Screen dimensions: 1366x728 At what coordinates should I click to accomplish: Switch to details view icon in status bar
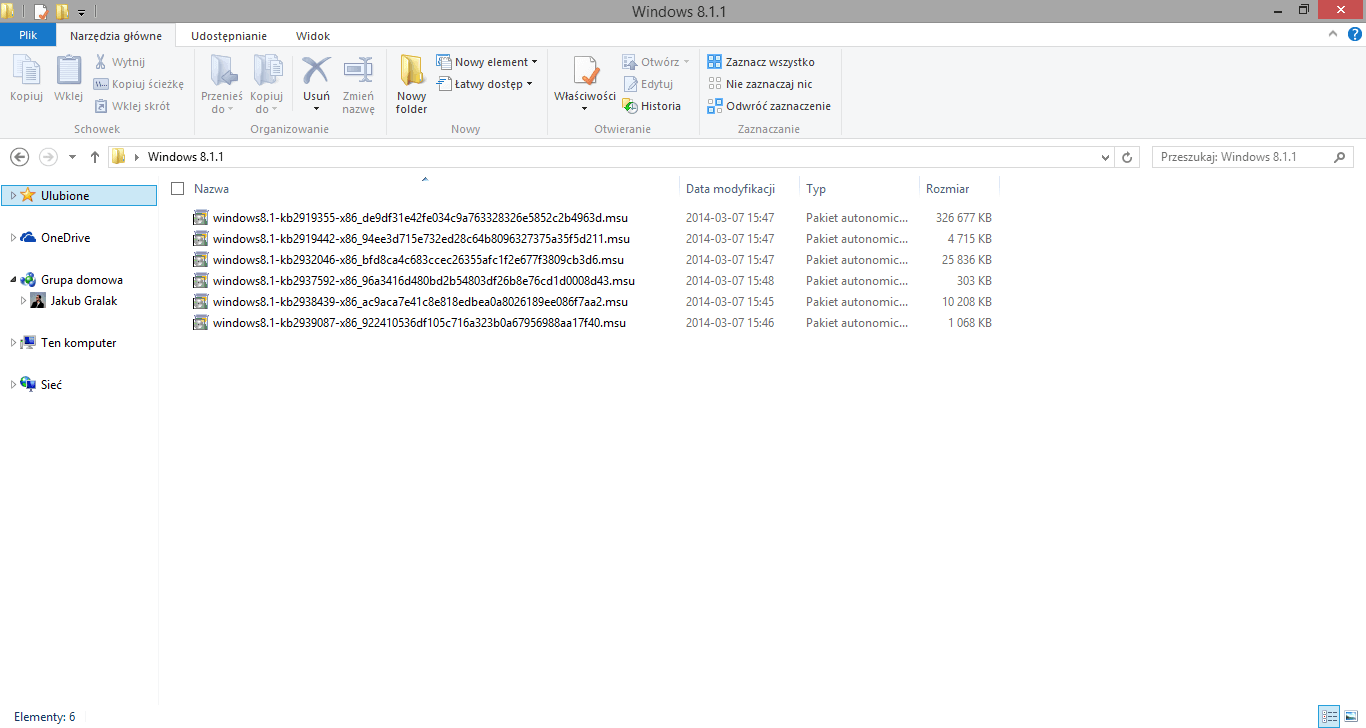pos(1329,717)
